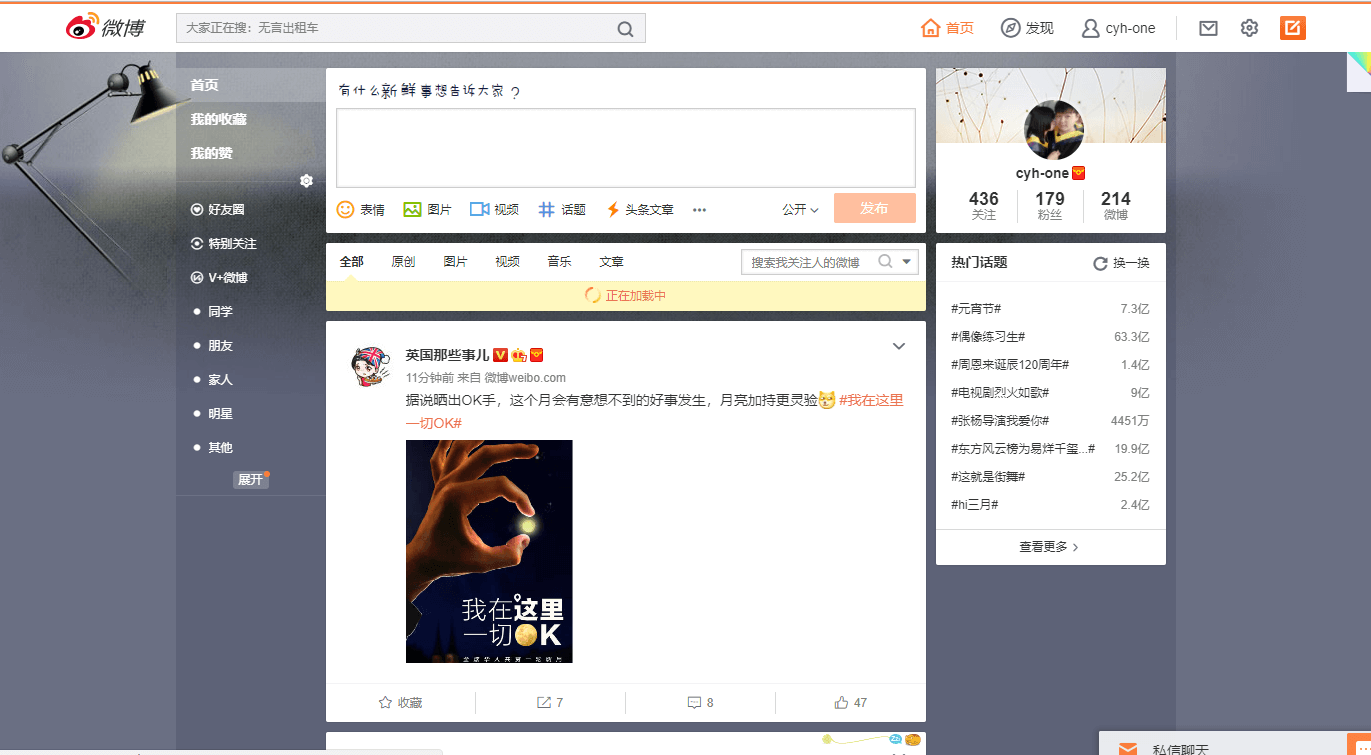The width and height of the screenshot is (1371, 755).
Task: Switch to the 图片 feed tab
Action: (x=455, y=262)
